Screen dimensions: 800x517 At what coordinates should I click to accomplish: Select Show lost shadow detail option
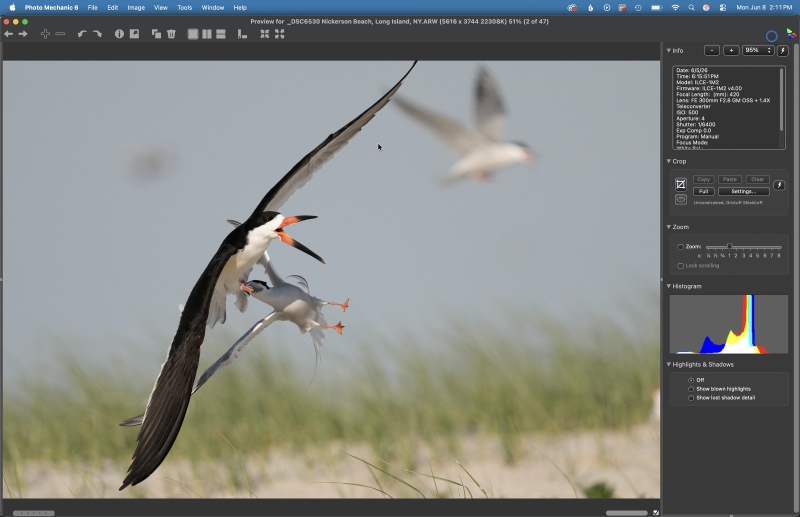click(x=691, y=398)
